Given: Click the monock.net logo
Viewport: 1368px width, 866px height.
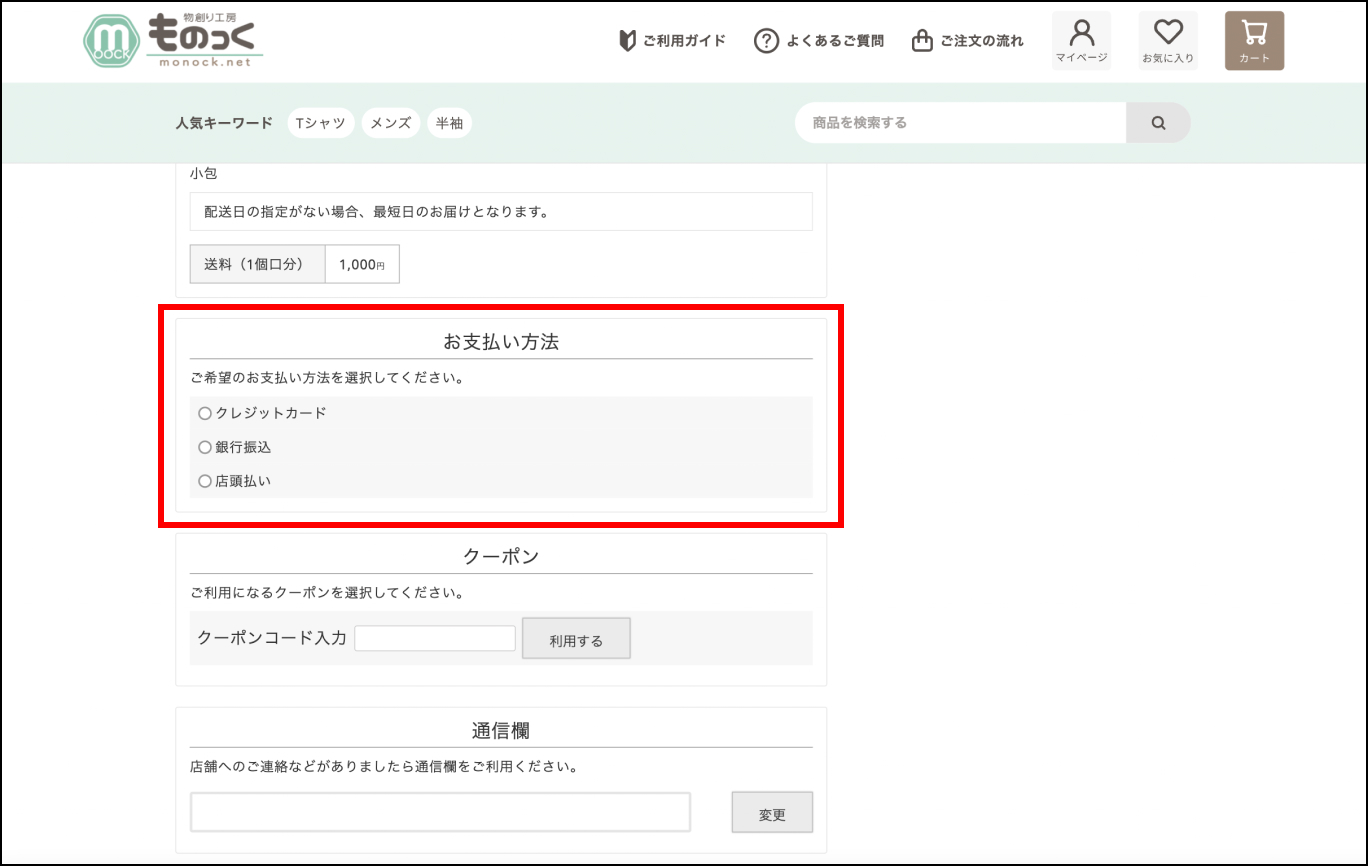Looking at the screenshot, I should pos(173,41).
